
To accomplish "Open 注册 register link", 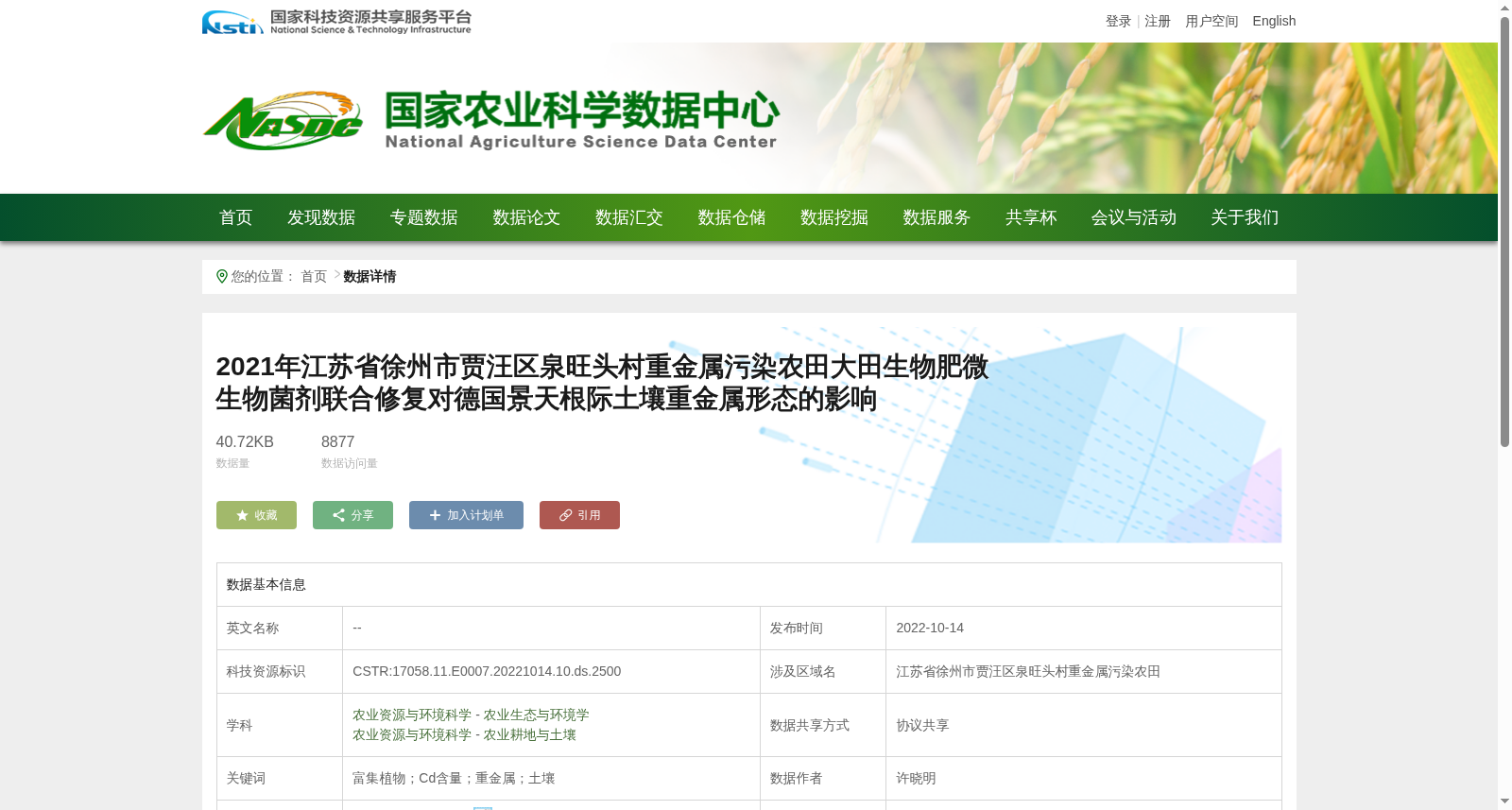I will pyautogui.click(x=1158, y=21).
